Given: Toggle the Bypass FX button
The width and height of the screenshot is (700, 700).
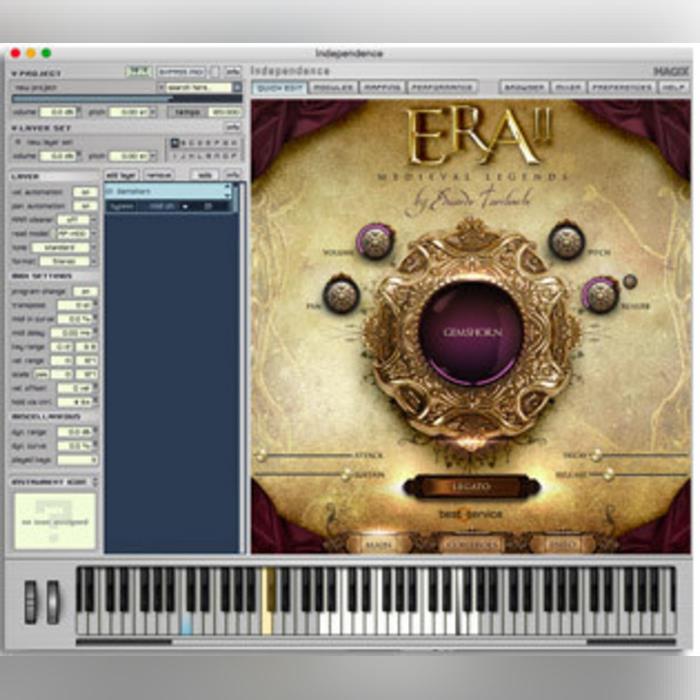Looking at the screenshot, I should click(x=180, y=72).
